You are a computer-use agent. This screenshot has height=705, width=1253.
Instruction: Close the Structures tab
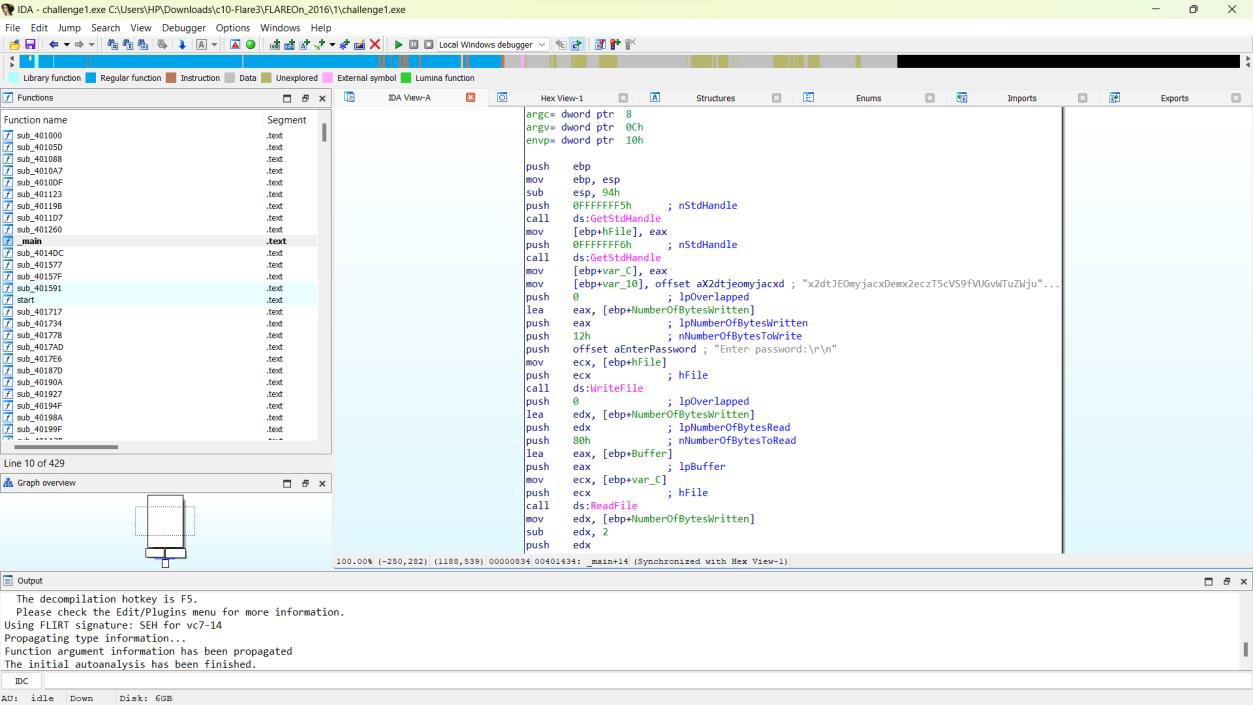[x=776, y=98]
